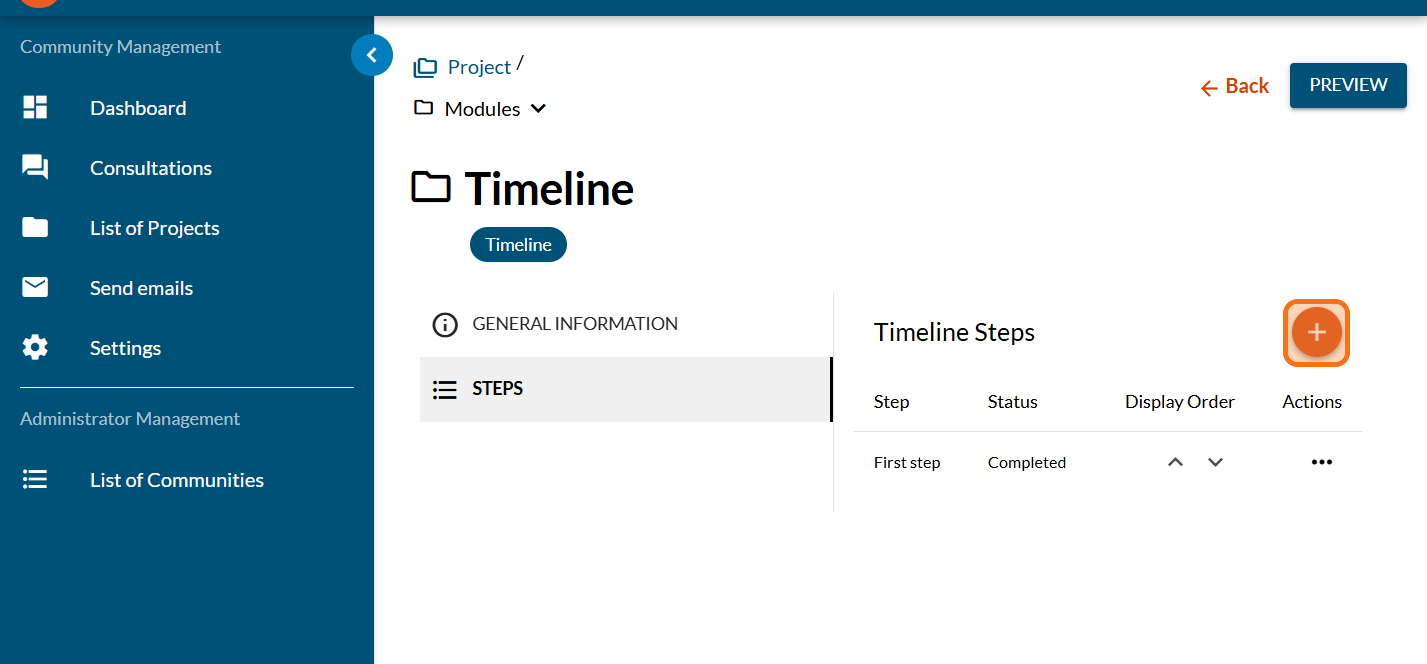This screenshot has height=664, width=1427.
Task: Open the General Information tab
Action: click(574, 324)
